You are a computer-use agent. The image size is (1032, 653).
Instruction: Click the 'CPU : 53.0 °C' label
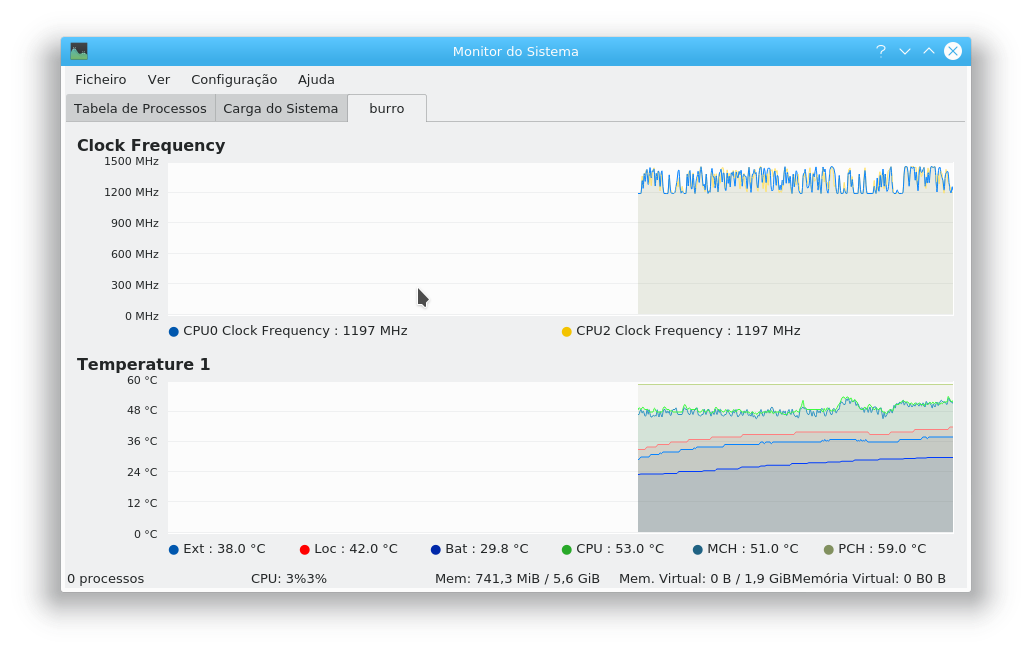pos(620,549)
